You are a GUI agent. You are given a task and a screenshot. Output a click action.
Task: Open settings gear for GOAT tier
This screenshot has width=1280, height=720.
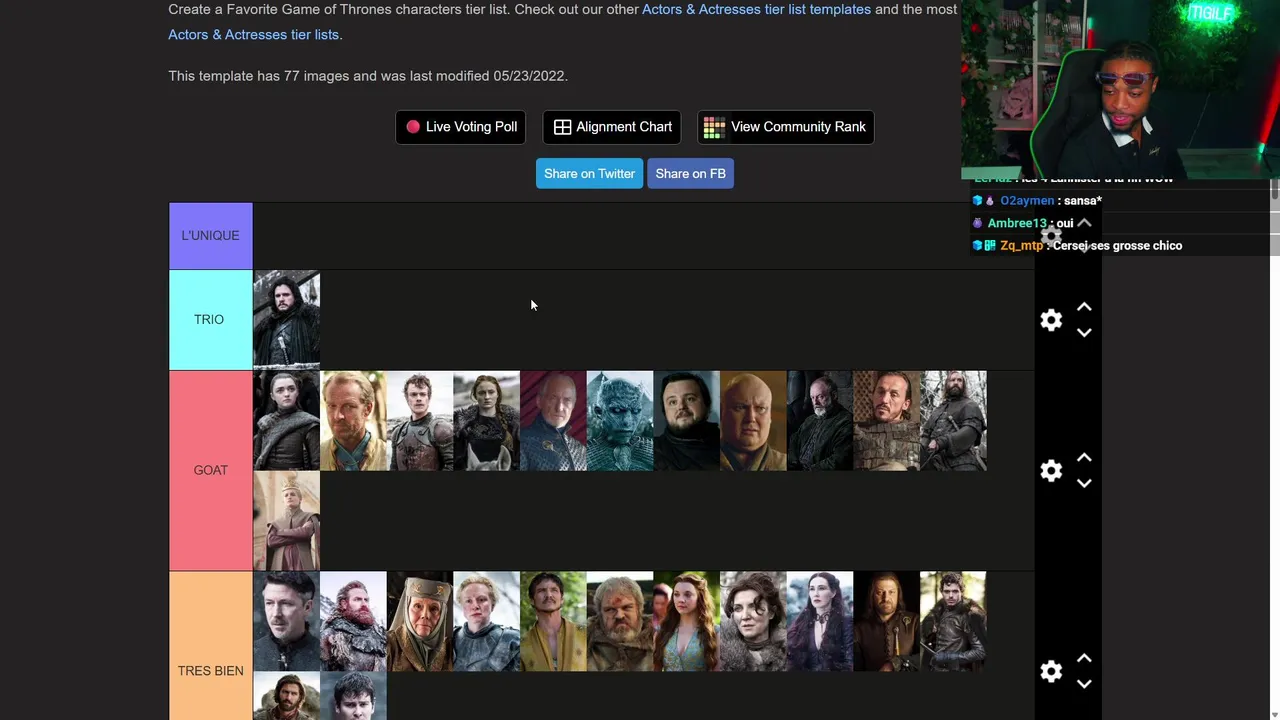pyautogui.click(x=1051, y=471)
